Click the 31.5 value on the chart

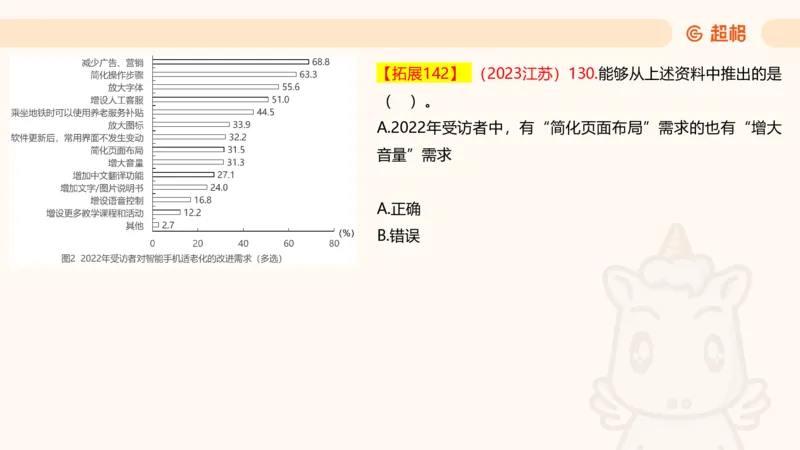point(236,149)
